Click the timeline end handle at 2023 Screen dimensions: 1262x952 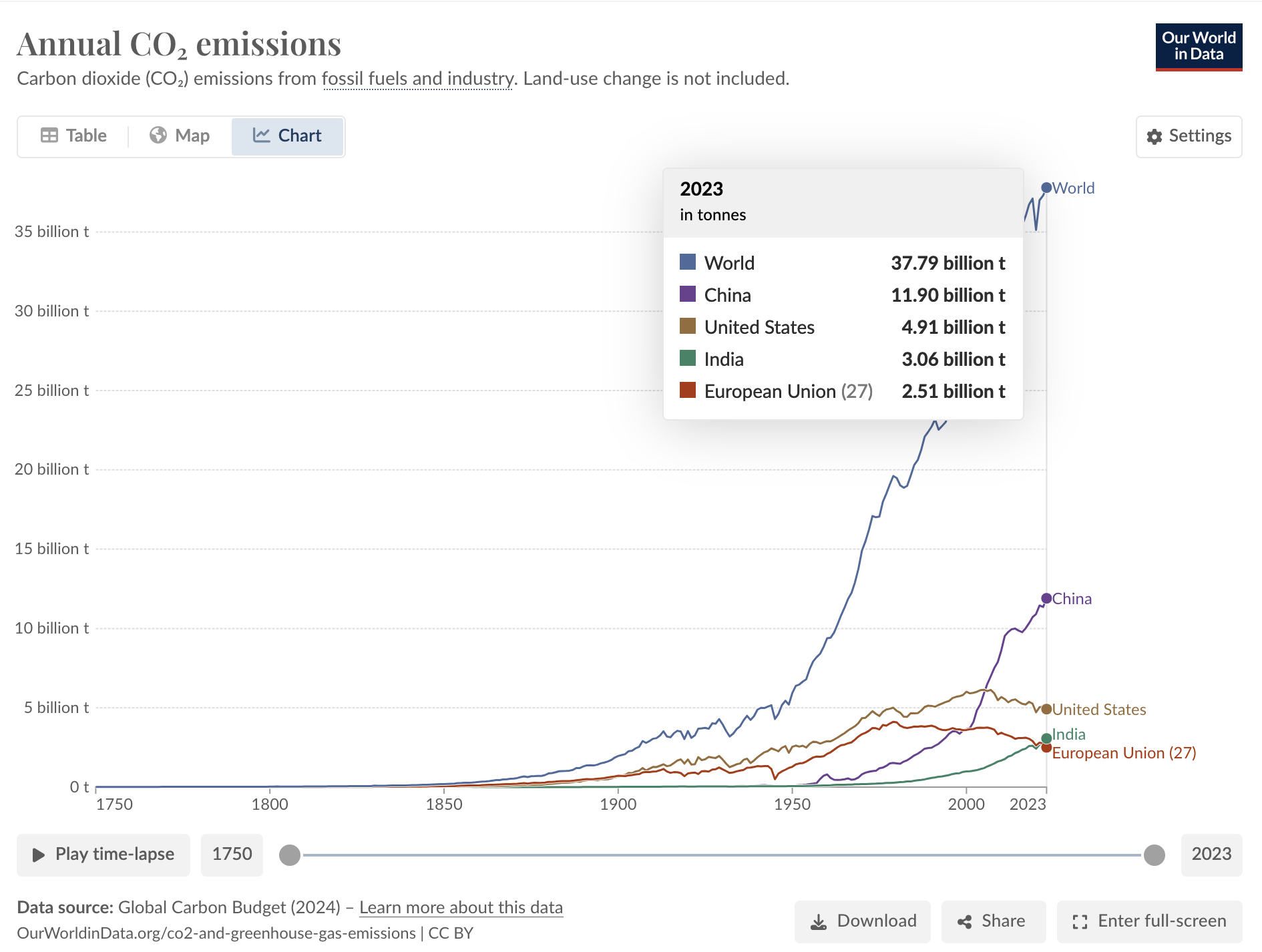tap(1154, 855)
